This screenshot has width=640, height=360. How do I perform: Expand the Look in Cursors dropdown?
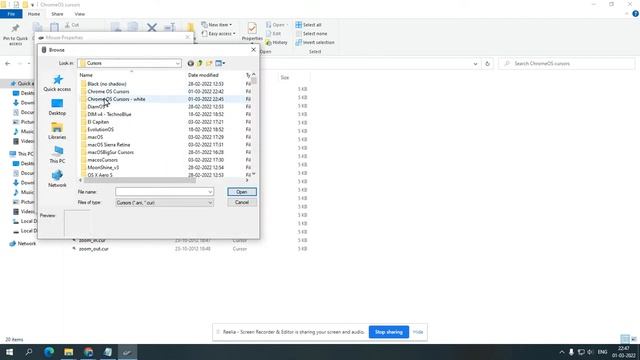(x=178, y=63)
